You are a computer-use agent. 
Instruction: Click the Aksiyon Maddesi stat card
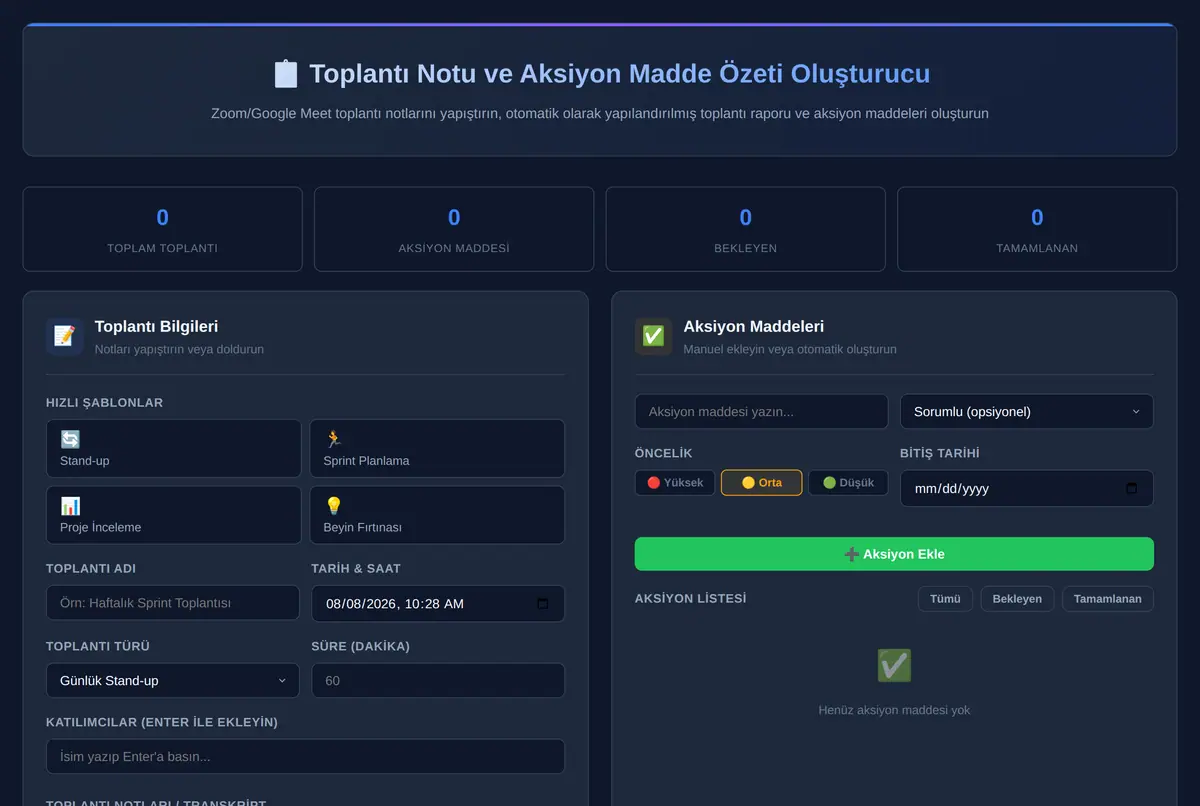coord(454,229)
